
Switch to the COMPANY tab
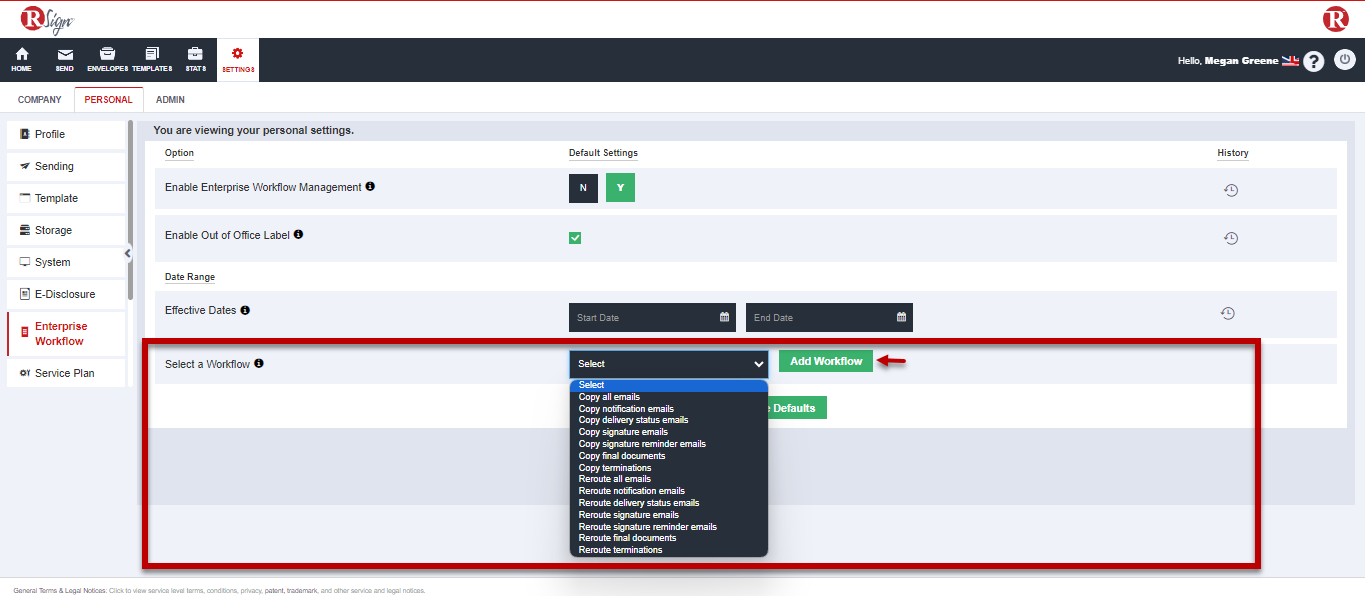[39, 99]
